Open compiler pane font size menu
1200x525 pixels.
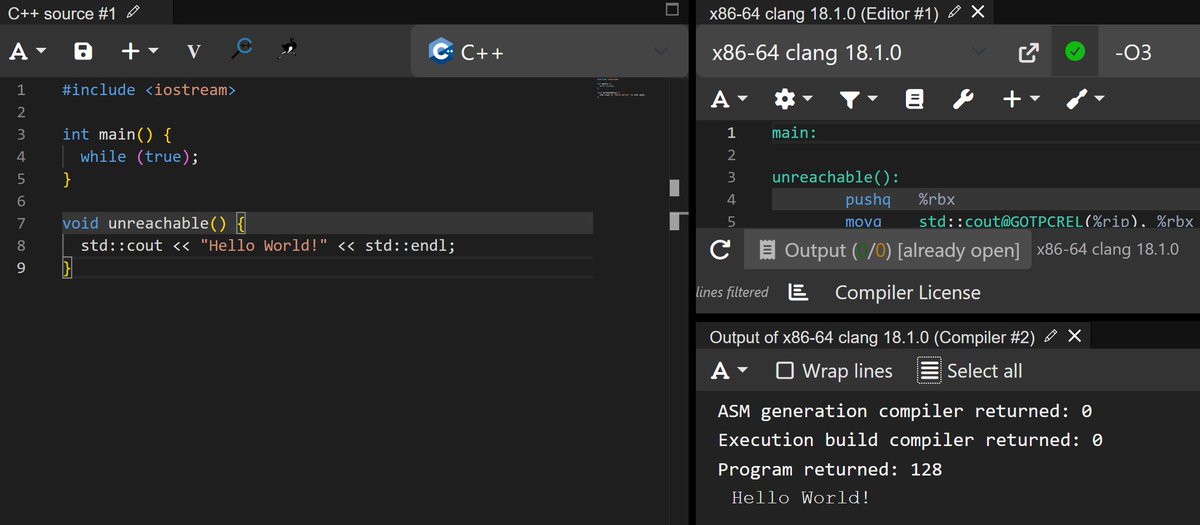730,99
